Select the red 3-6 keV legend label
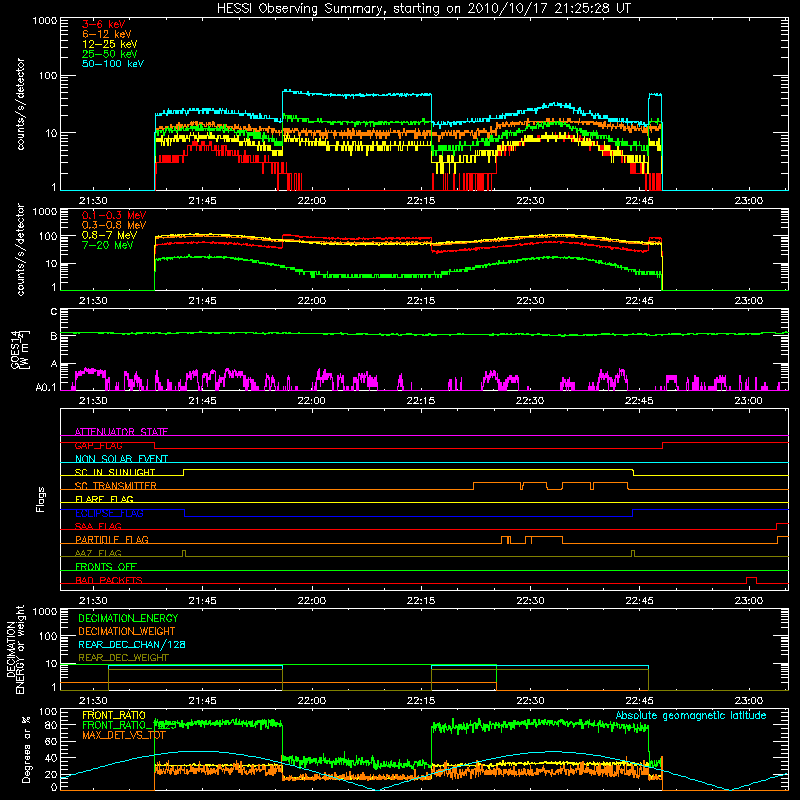Viewport: 800px width, 800px height. tap(104, 24)
